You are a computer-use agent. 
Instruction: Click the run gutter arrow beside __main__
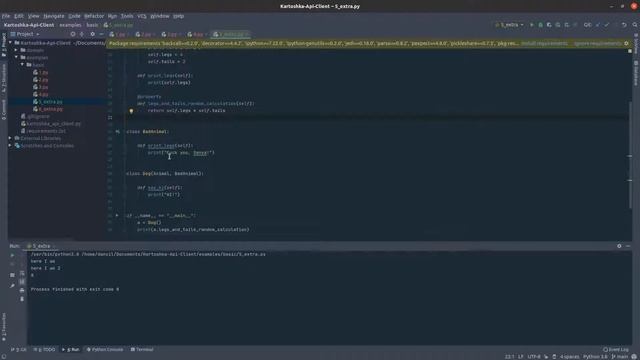(117, 216)
